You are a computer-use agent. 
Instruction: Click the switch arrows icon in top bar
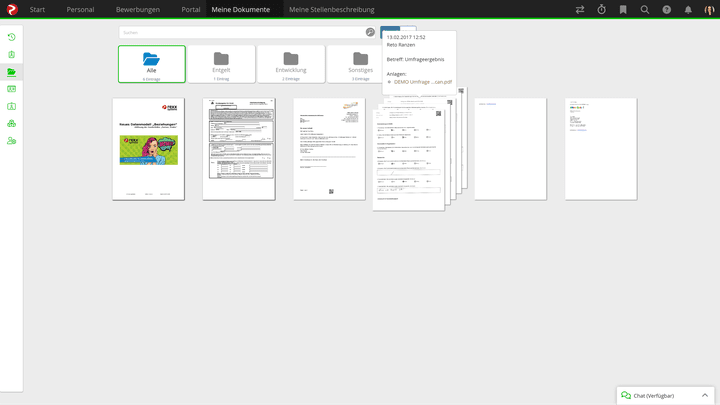[579, 10]
